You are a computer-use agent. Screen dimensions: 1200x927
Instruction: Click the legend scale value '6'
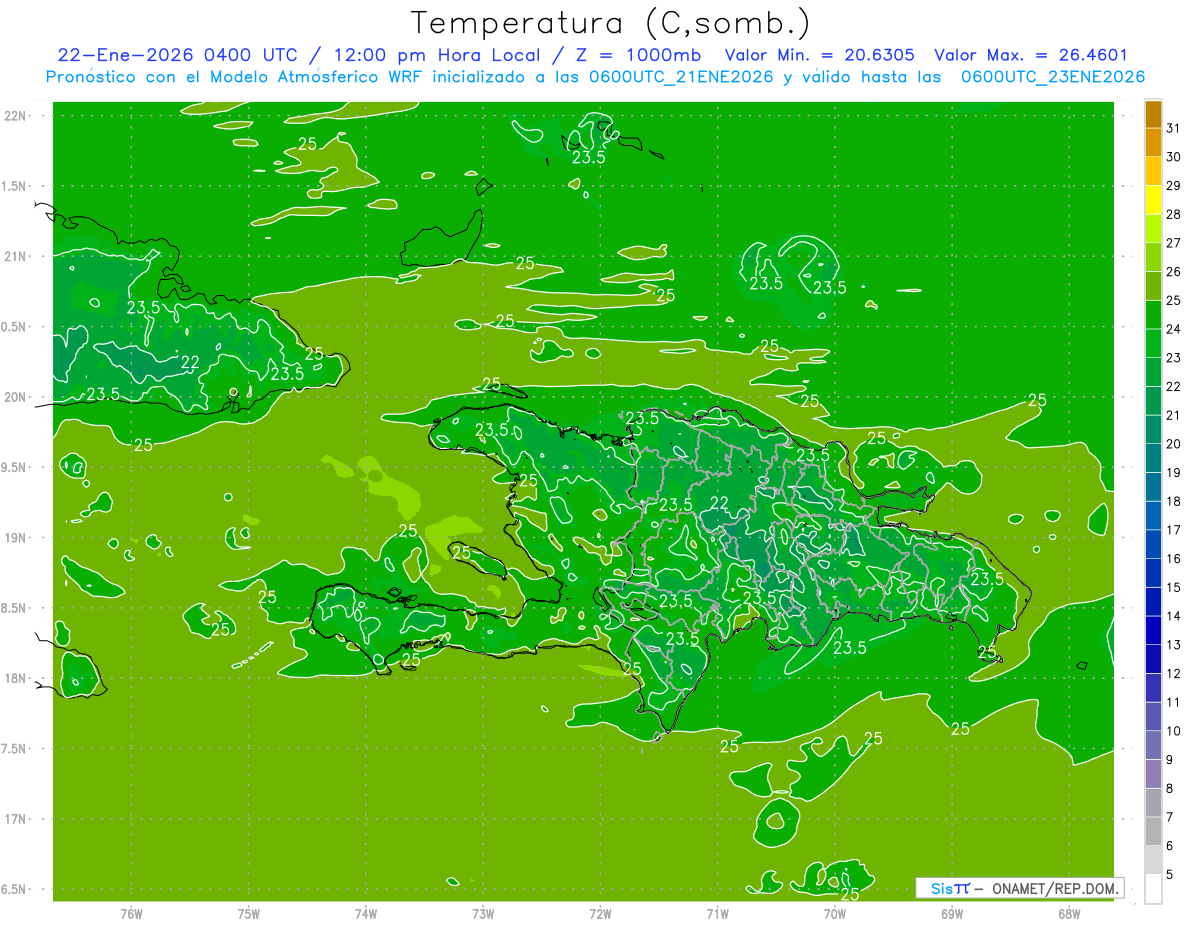point(1170,846)
